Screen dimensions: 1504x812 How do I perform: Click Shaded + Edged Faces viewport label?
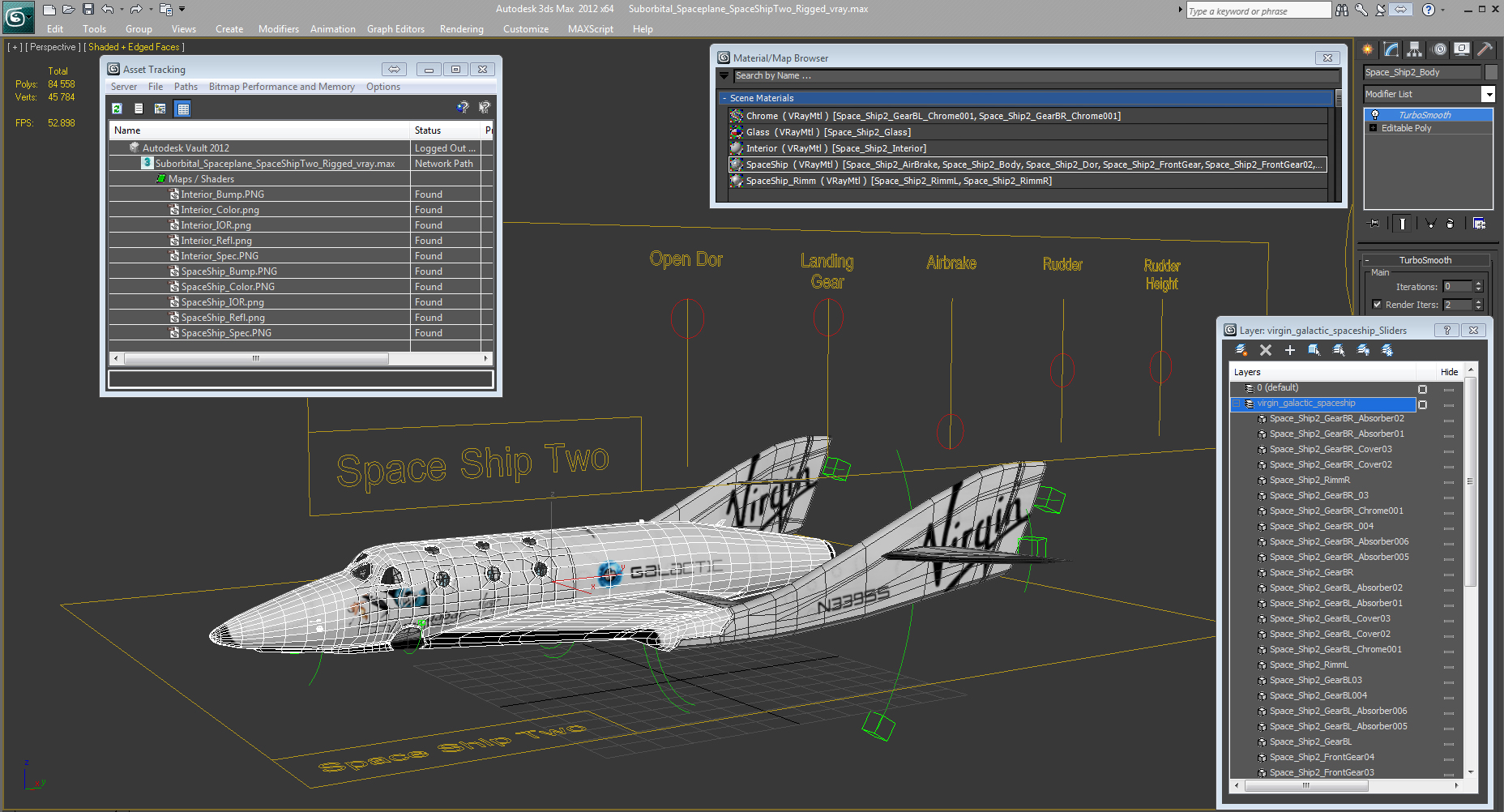(x=135, y=47)
